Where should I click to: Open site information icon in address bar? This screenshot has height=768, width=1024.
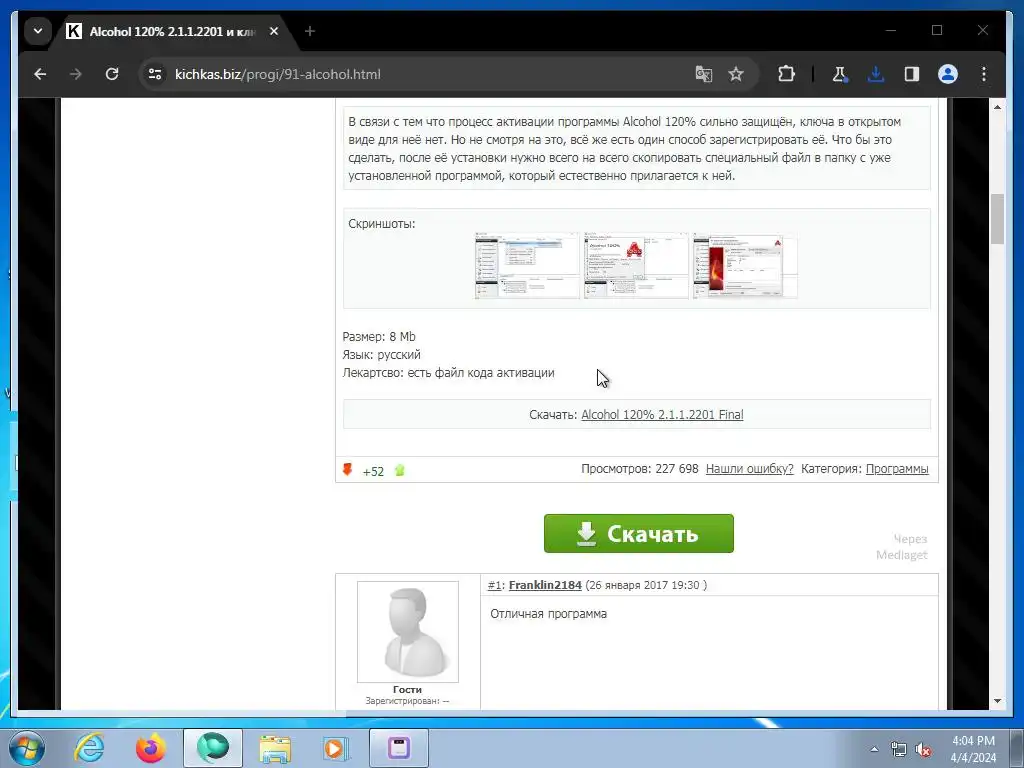coord(155,74)
